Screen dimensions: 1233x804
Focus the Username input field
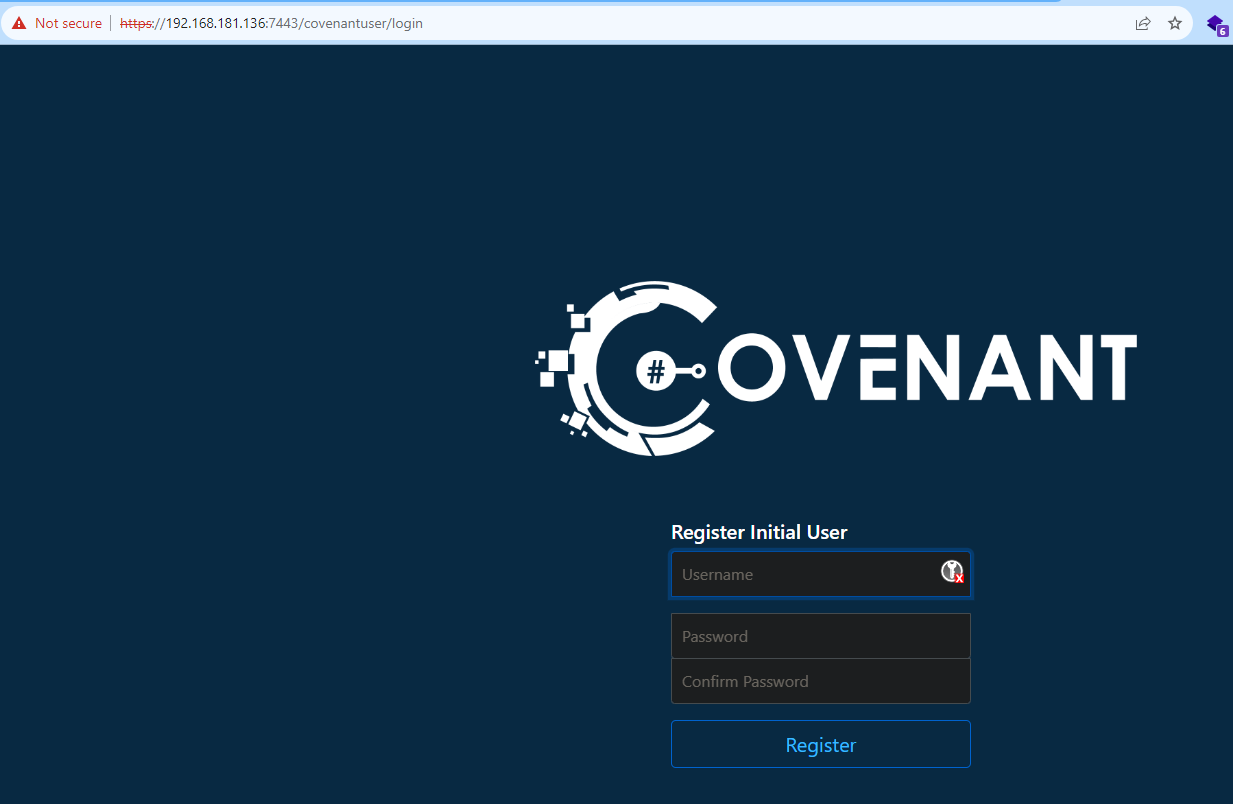(821, 574)
